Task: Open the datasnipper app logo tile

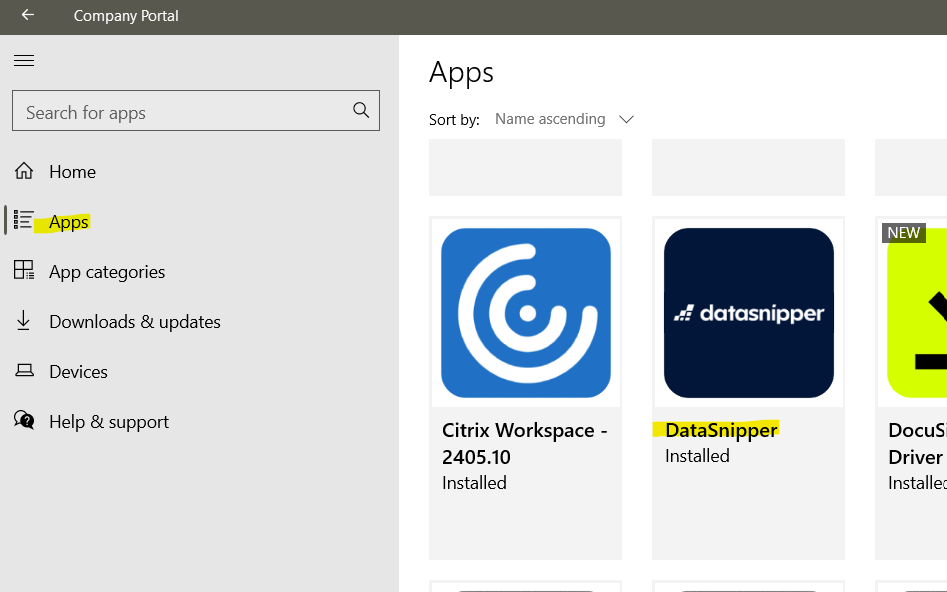Action: (x=748, y=313)
